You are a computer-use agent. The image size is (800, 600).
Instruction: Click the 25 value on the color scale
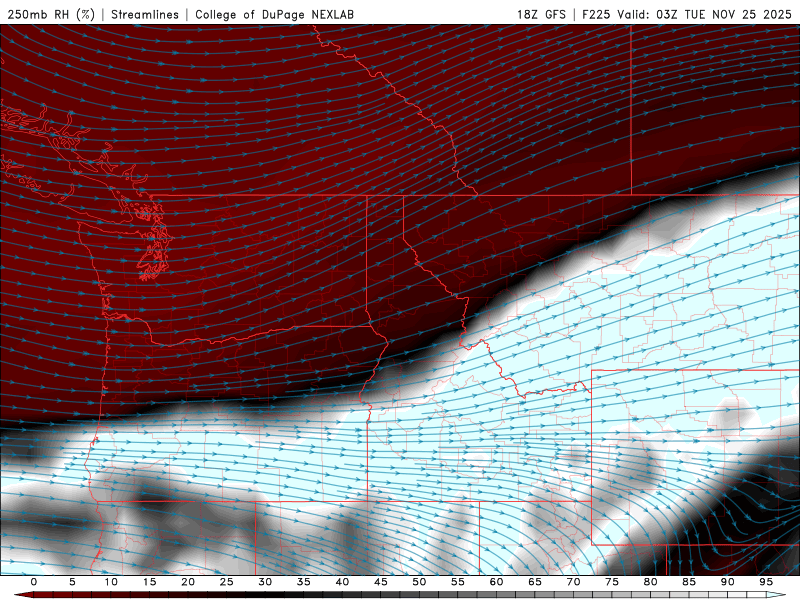tap(227, 582)
